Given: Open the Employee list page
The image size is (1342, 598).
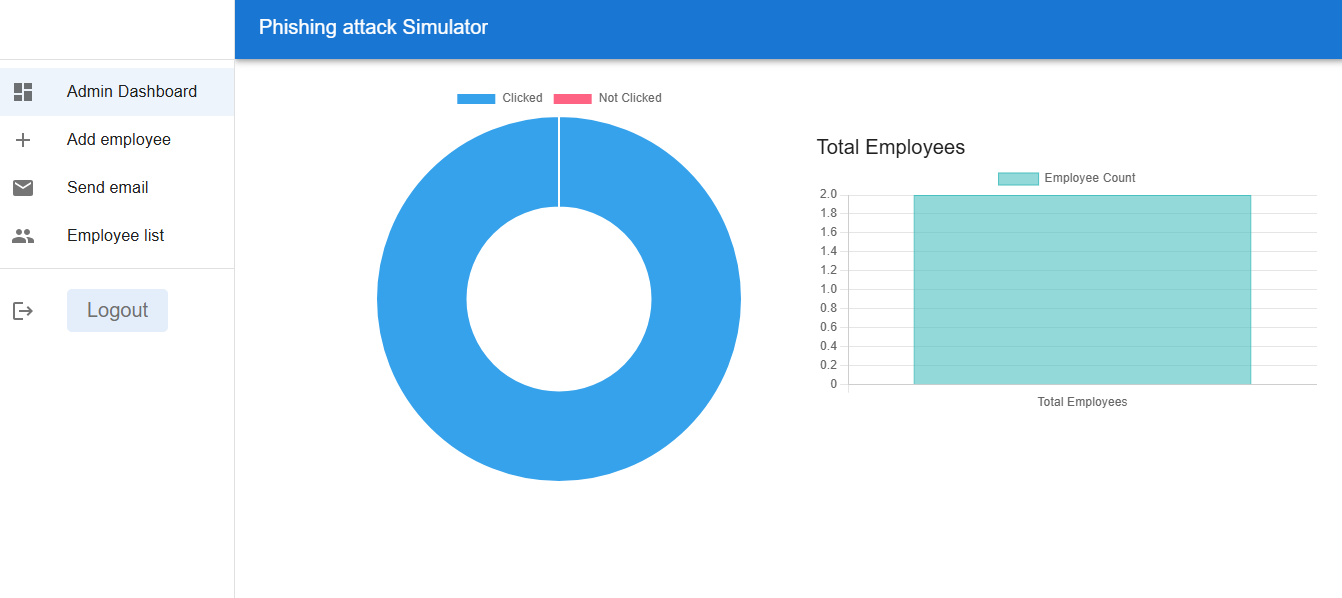Looking at the screenshot, I should tap(115, 236).
